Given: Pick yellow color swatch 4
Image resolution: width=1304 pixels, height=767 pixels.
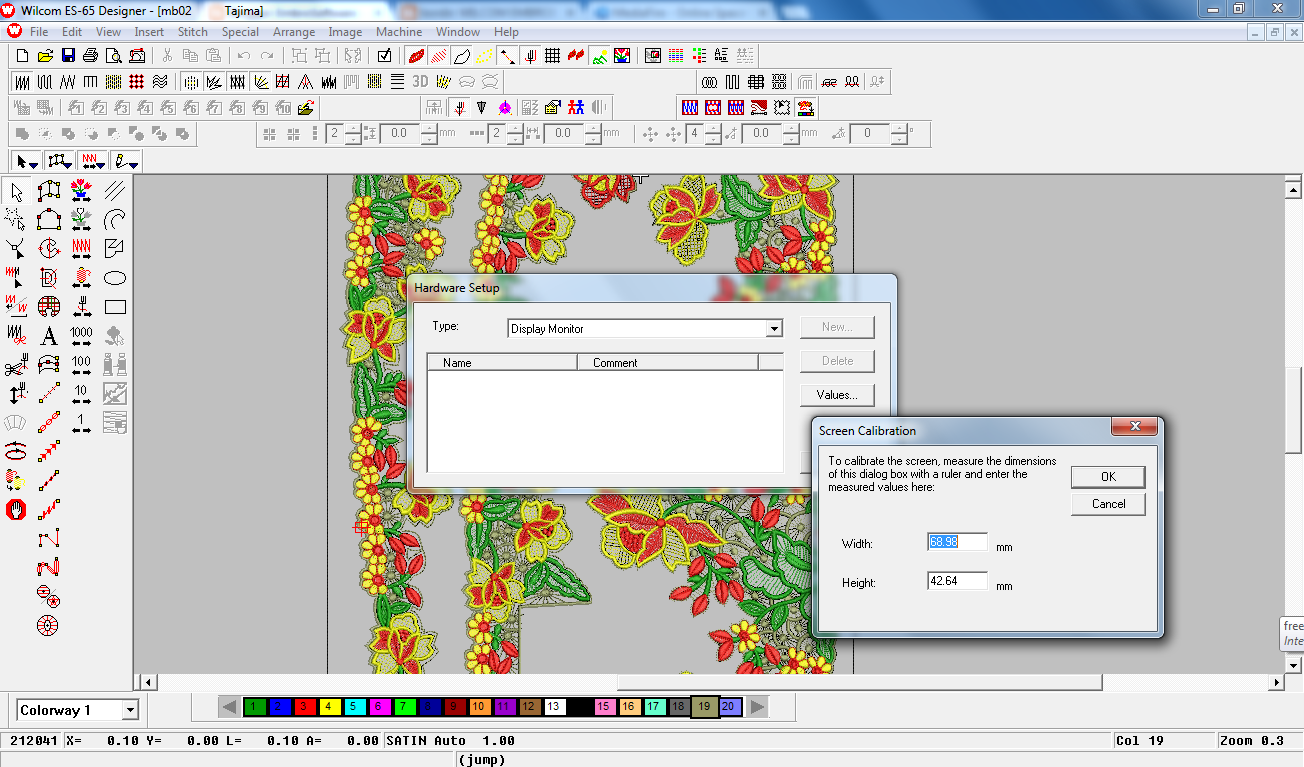Looking at the screenshot, I should 330,707.
